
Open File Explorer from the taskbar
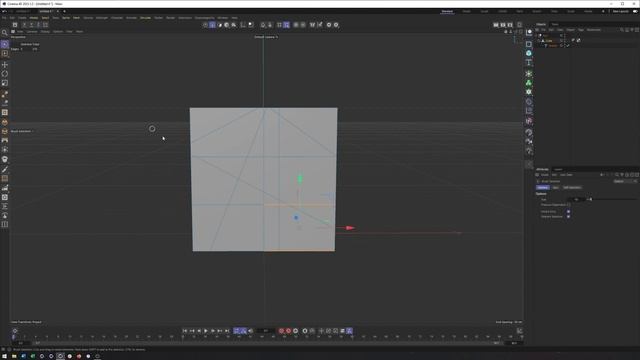[x=13, y=356]
